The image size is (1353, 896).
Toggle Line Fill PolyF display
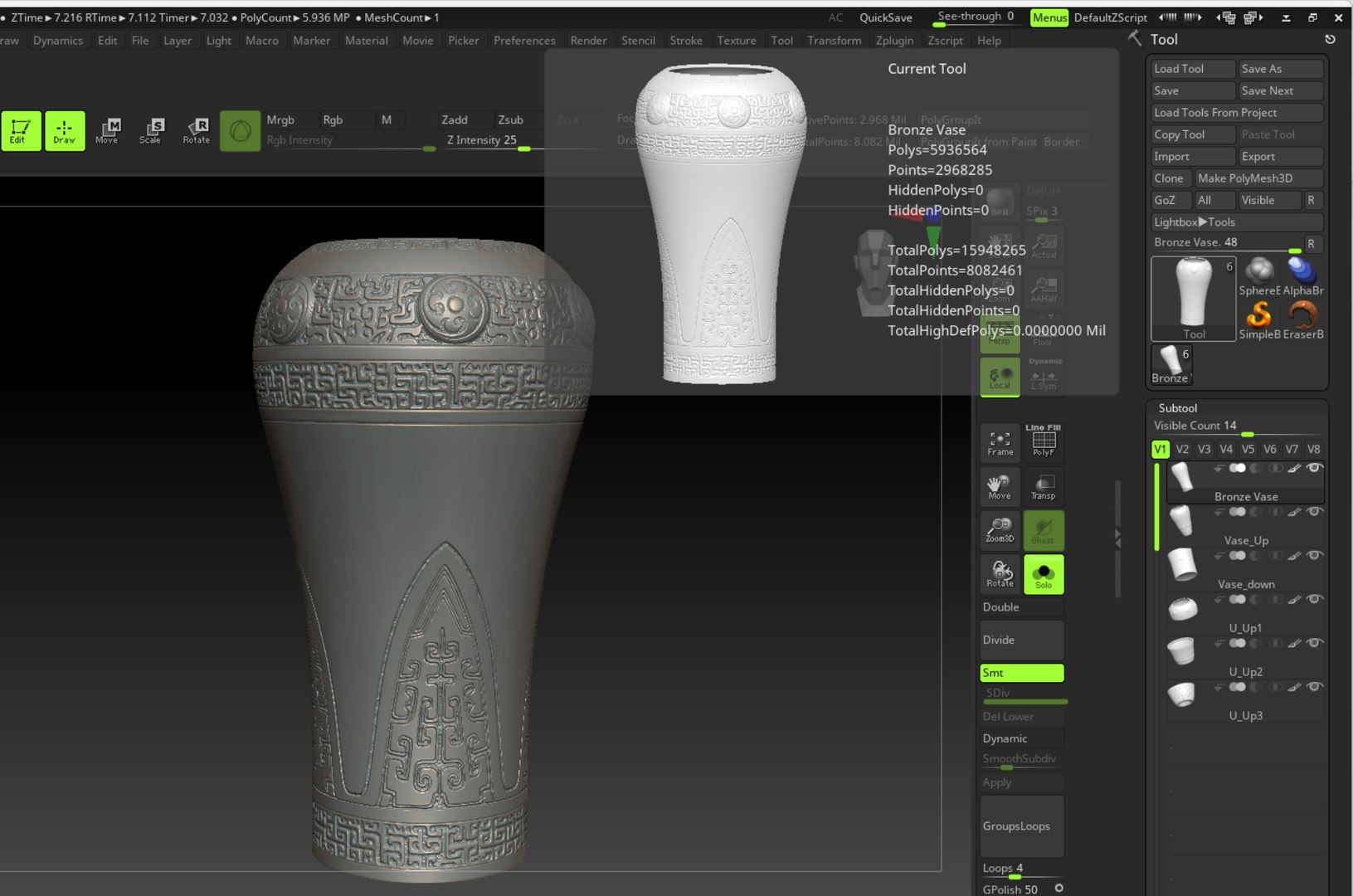coord(1043,441)
